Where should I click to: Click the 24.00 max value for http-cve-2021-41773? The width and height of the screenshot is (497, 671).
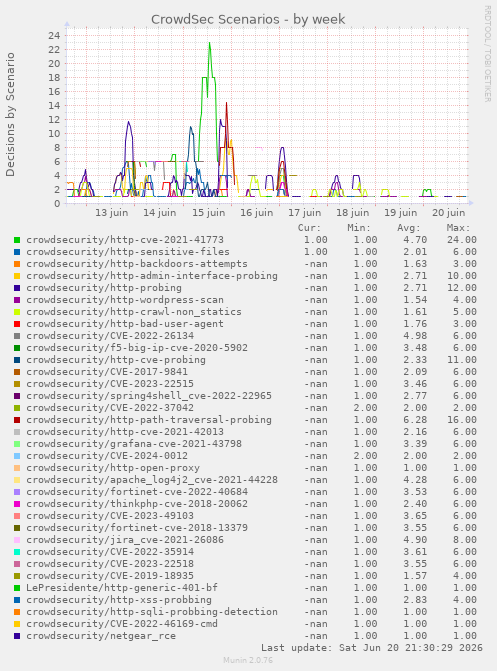point(462,240)
